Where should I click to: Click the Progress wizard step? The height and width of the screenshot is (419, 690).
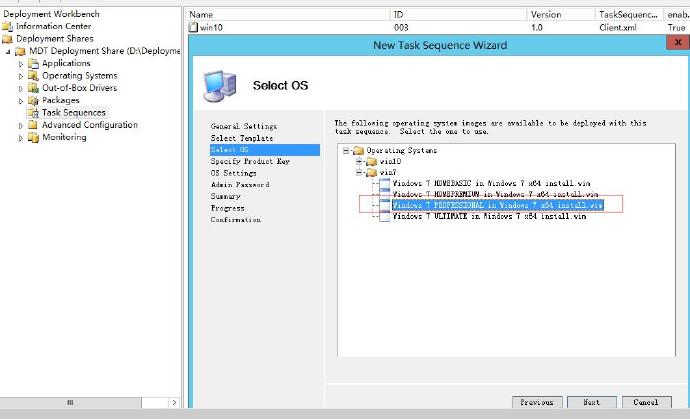227,208
